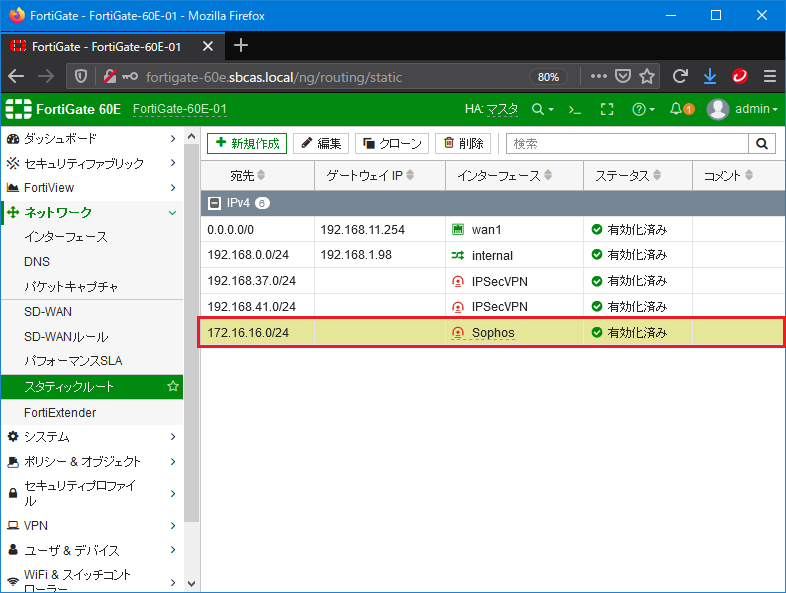Viewport: 786px width, 593px height.
Task: Click the 80% zoom level indicator
Action: [x=548, y=77]
